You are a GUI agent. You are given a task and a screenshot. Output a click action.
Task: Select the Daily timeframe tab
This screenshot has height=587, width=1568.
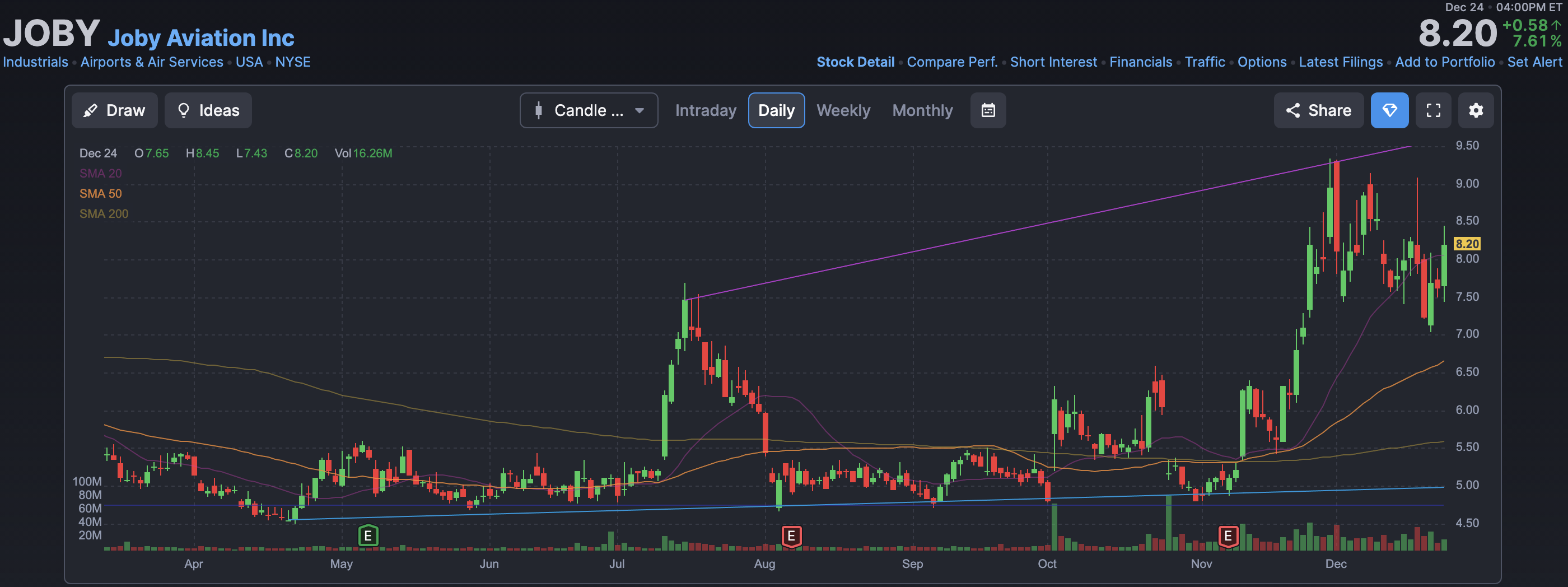coord(776,110)
